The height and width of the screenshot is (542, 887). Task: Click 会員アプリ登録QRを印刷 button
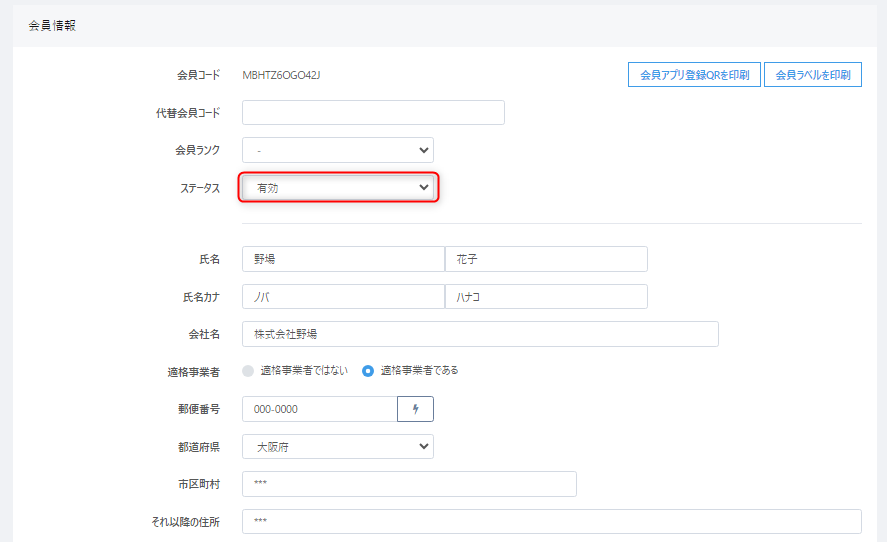point(694,75)
